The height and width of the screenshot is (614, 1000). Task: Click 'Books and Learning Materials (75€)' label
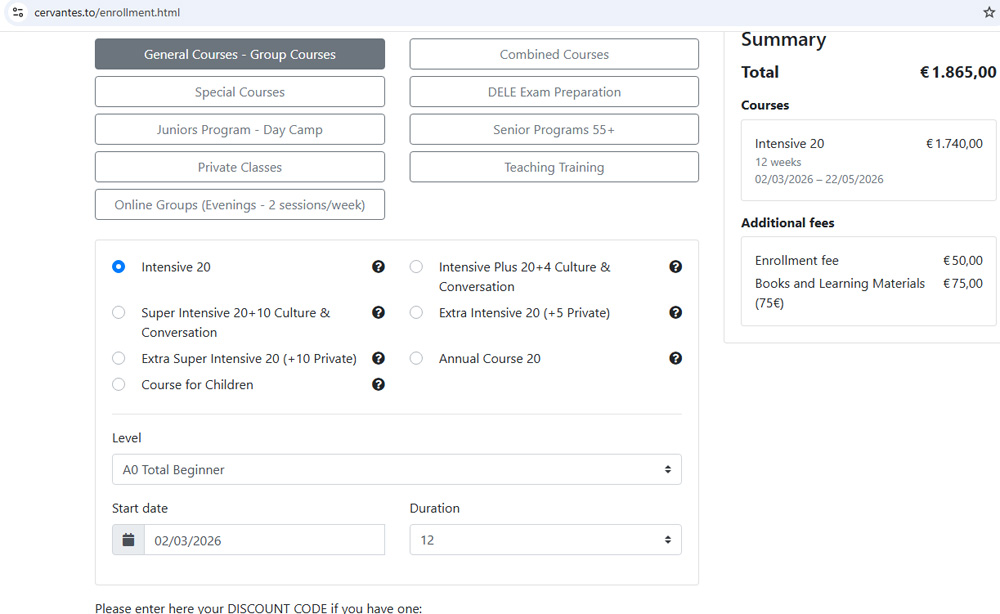(x=840, y=293)
